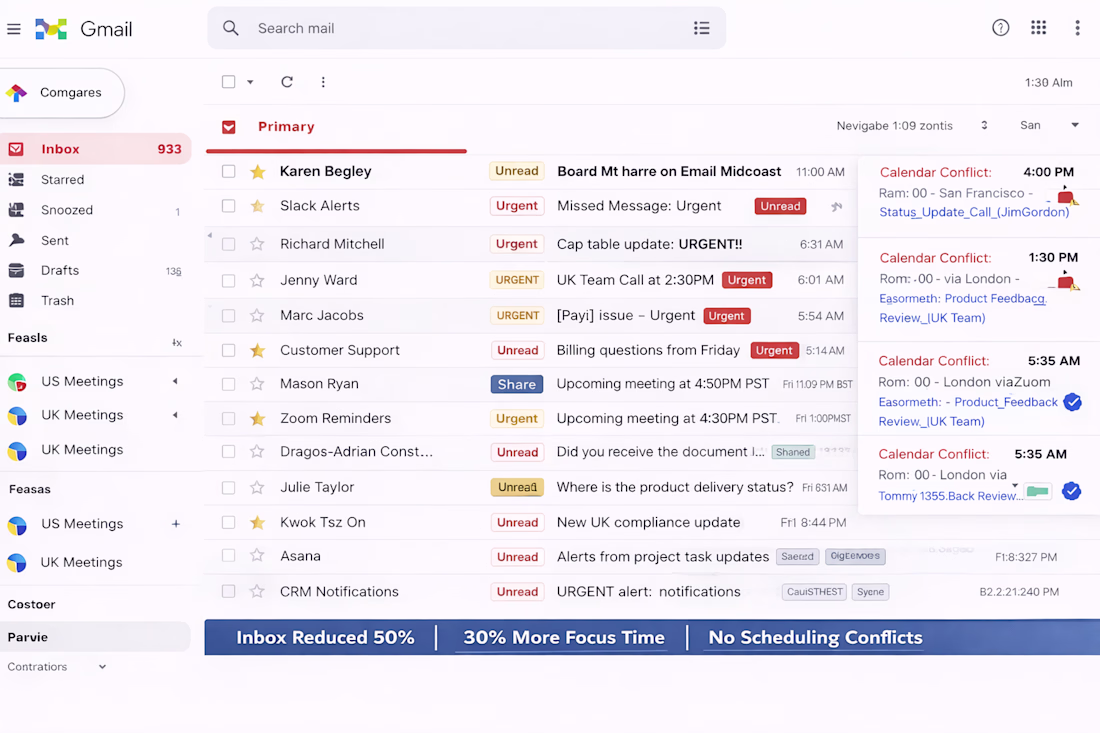Star the CRM Notifications email

pyautogui.click(x=257, y=591)
